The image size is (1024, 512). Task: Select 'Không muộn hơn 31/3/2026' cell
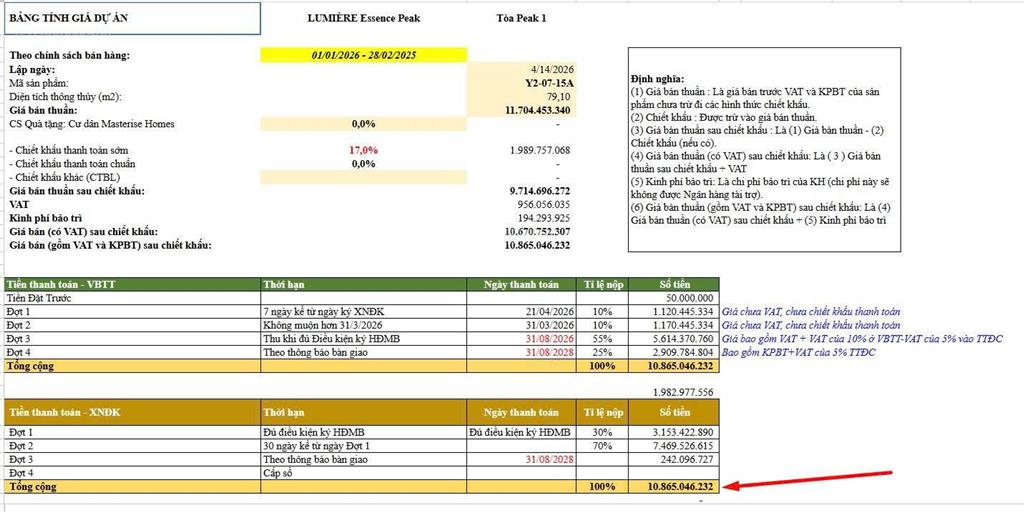tap(364, 325)
